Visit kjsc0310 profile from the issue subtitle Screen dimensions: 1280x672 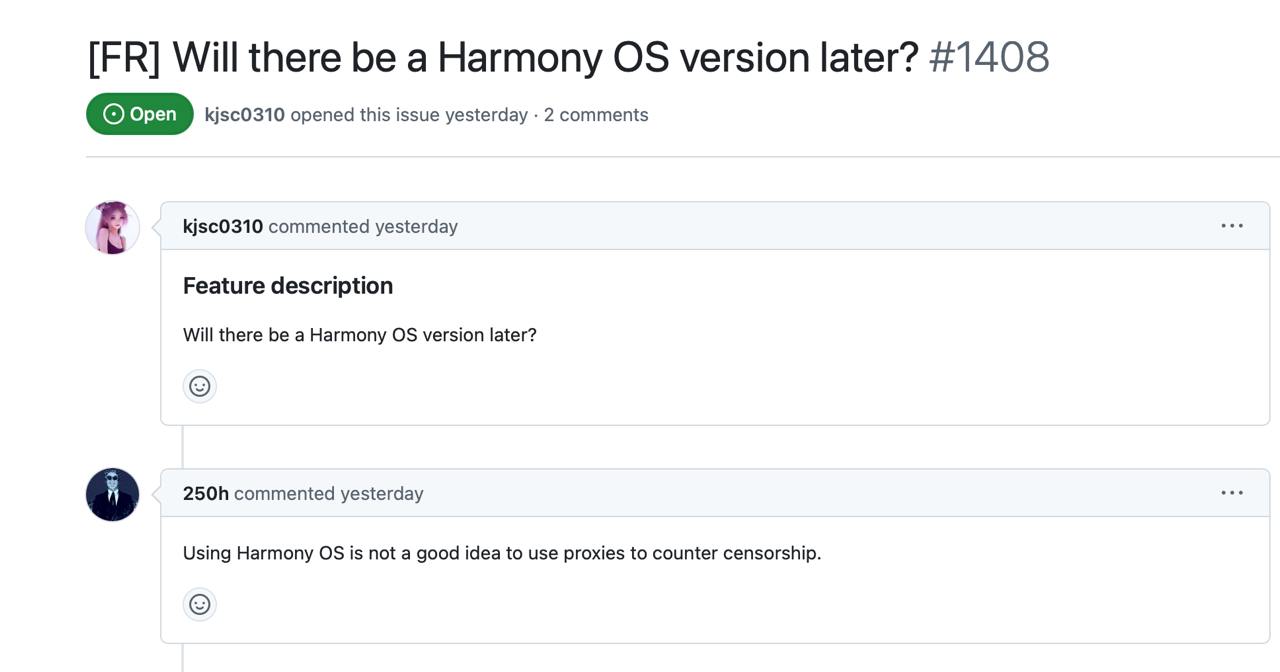(244, 115)
